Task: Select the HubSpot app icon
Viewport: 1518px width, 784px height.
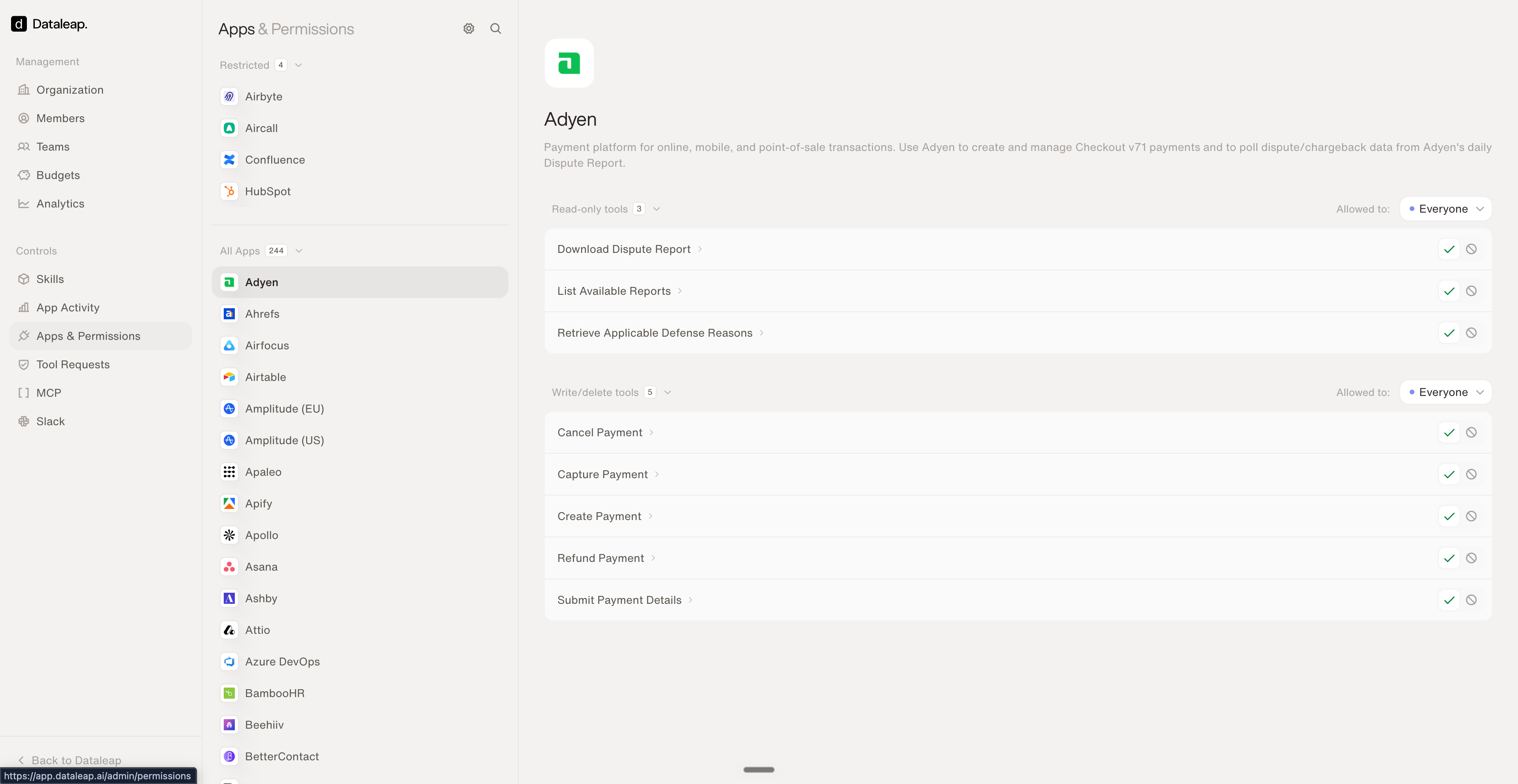Action: [x=229, y=191]
